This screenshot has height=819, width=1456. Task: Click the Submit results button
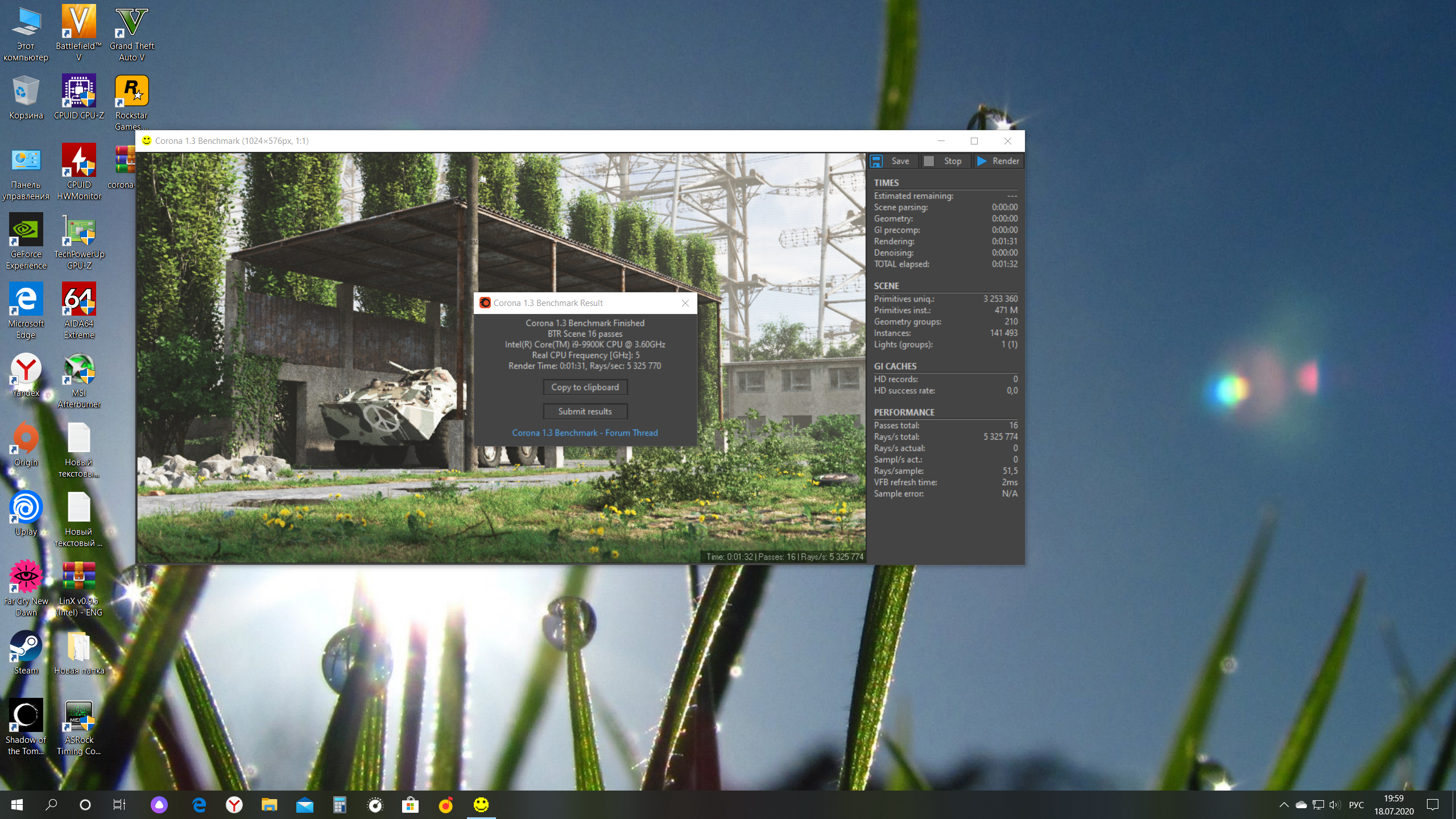(585, 411)
